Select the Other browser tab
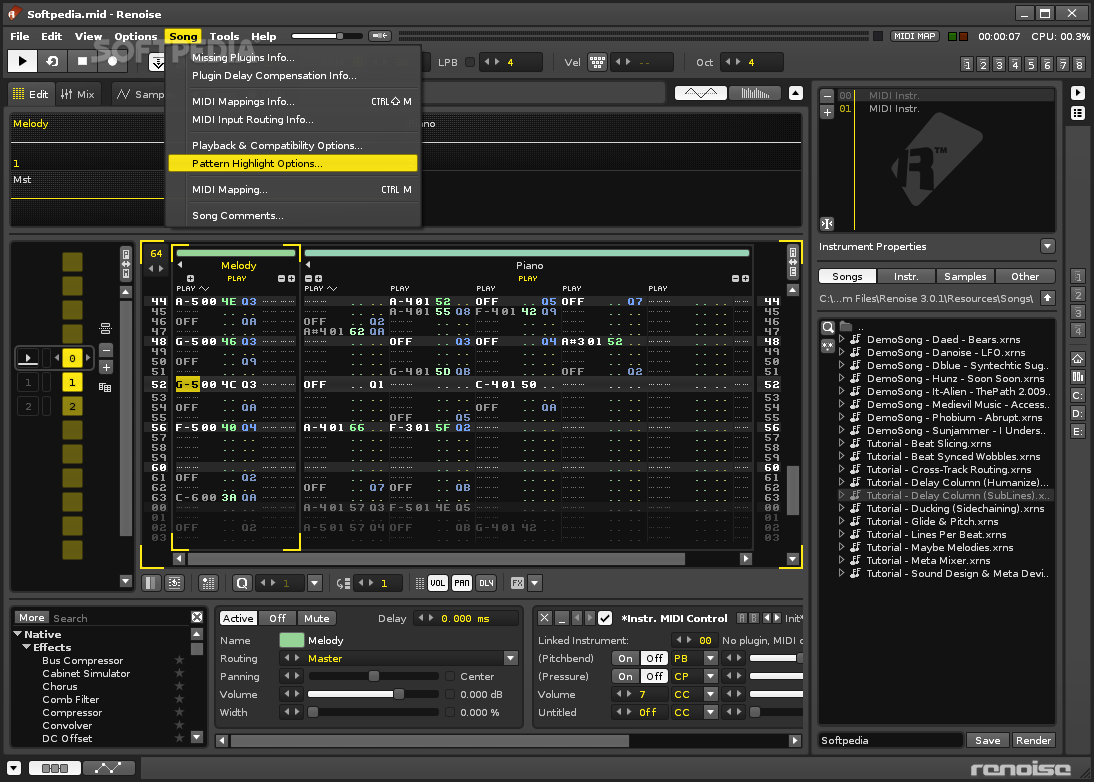 [x=1025, y=276]
